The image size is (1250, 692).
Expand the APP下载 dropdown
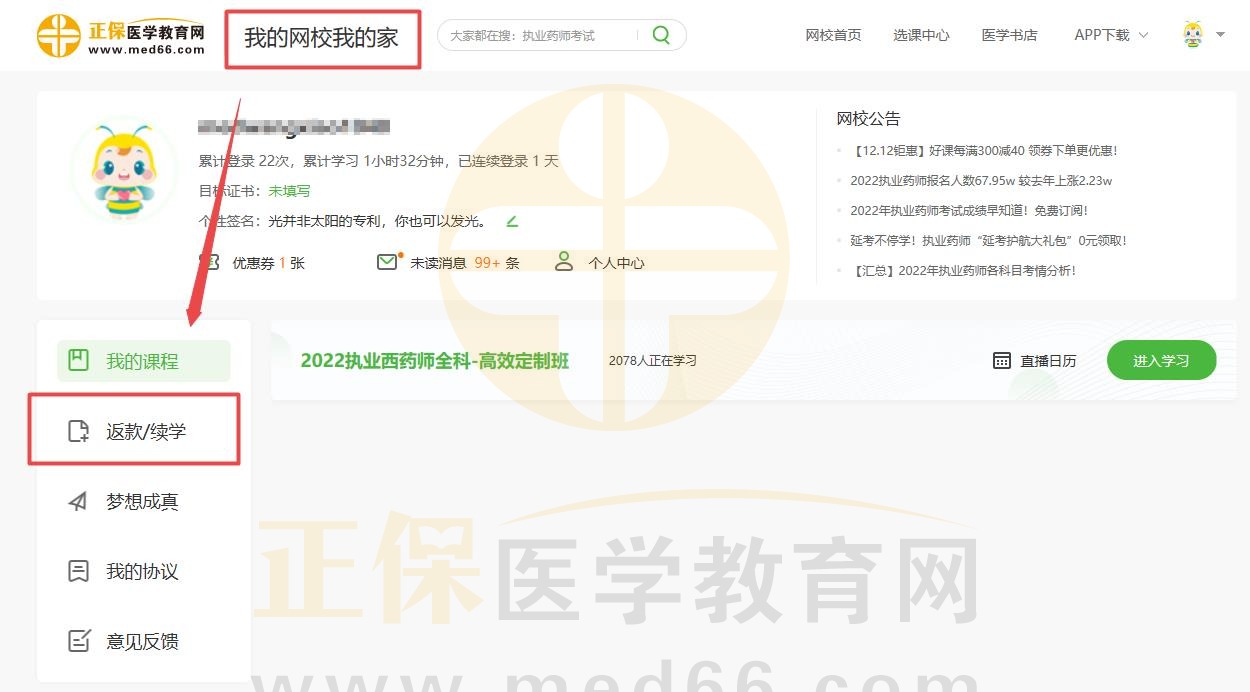(1111, 35)
